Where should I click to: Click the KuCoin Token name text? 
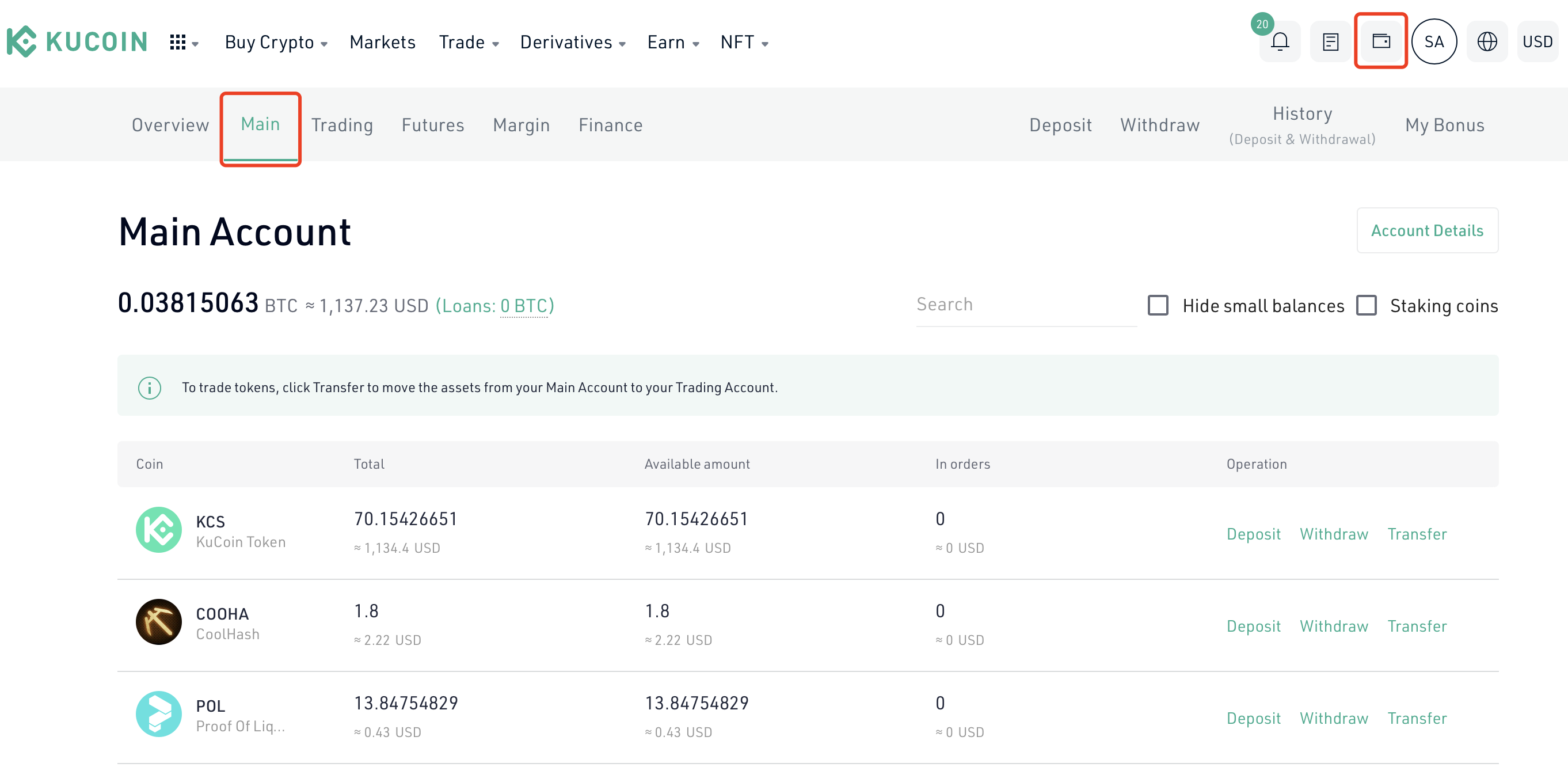pos(241,542)
